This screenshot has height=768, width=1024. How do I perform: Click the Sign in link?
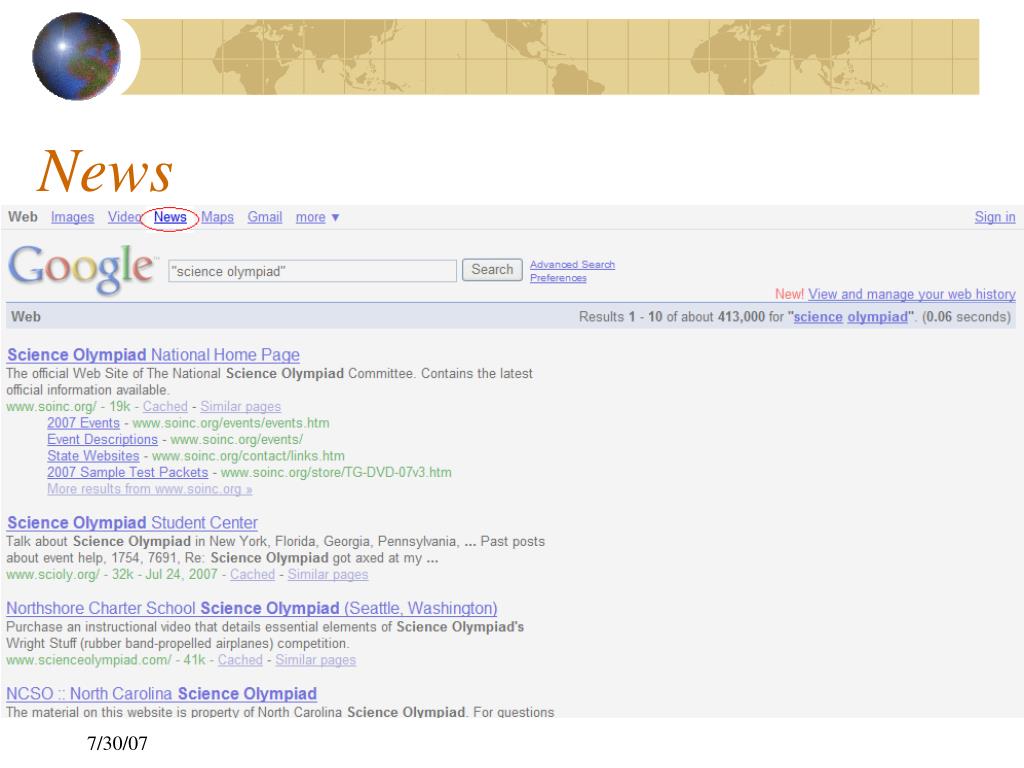click(x=995, y=217)
